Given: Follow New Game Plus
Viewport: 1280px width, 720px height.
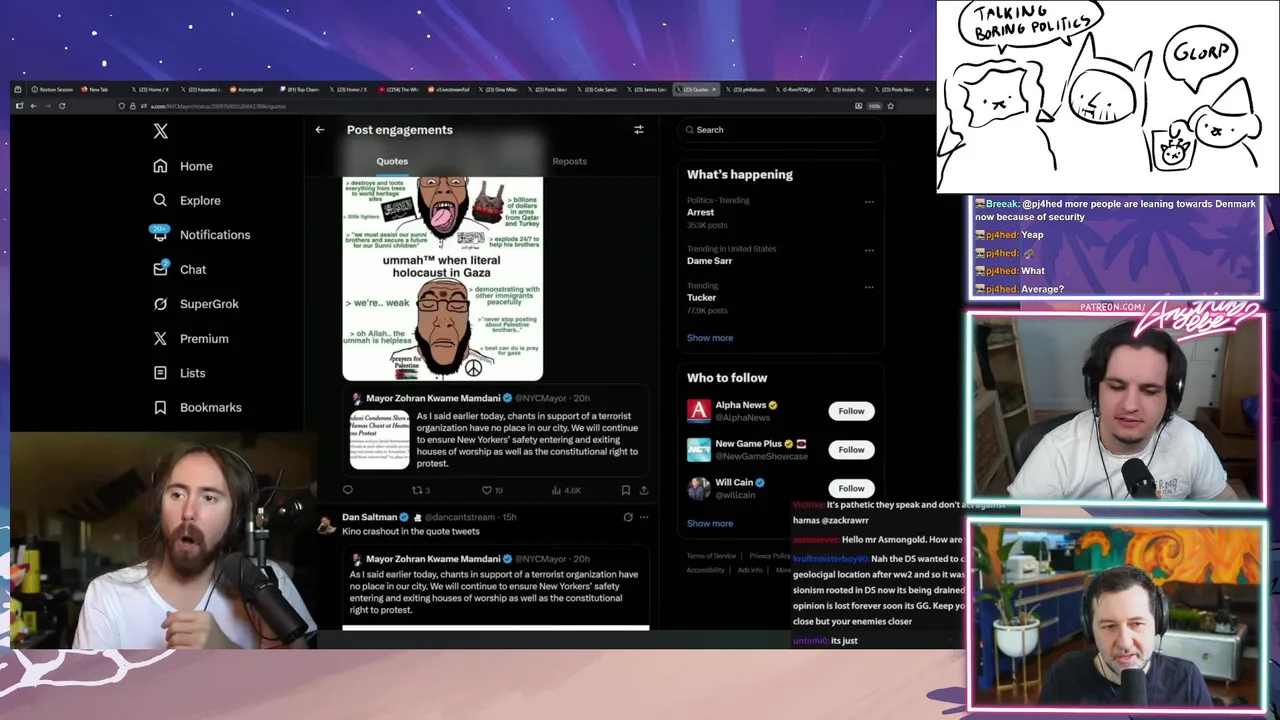Looking at the screenshot, I should pos(851,450).
